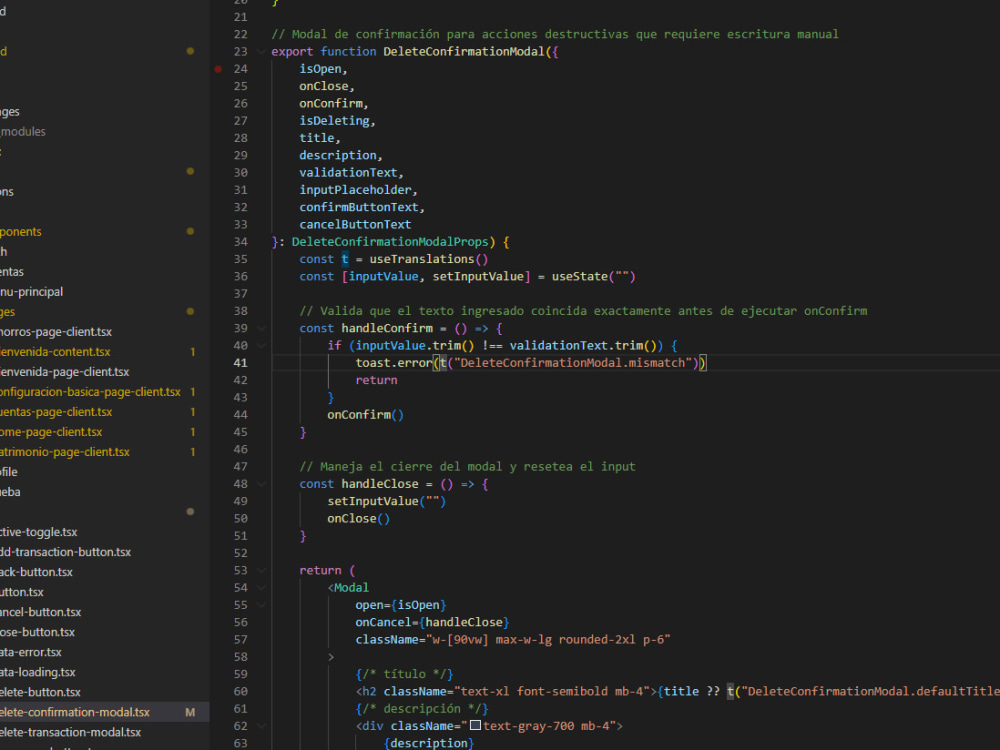Collapse the DeleteConfirmationModal function at line 23
The image size is (1000, 750).
[261, 52]
